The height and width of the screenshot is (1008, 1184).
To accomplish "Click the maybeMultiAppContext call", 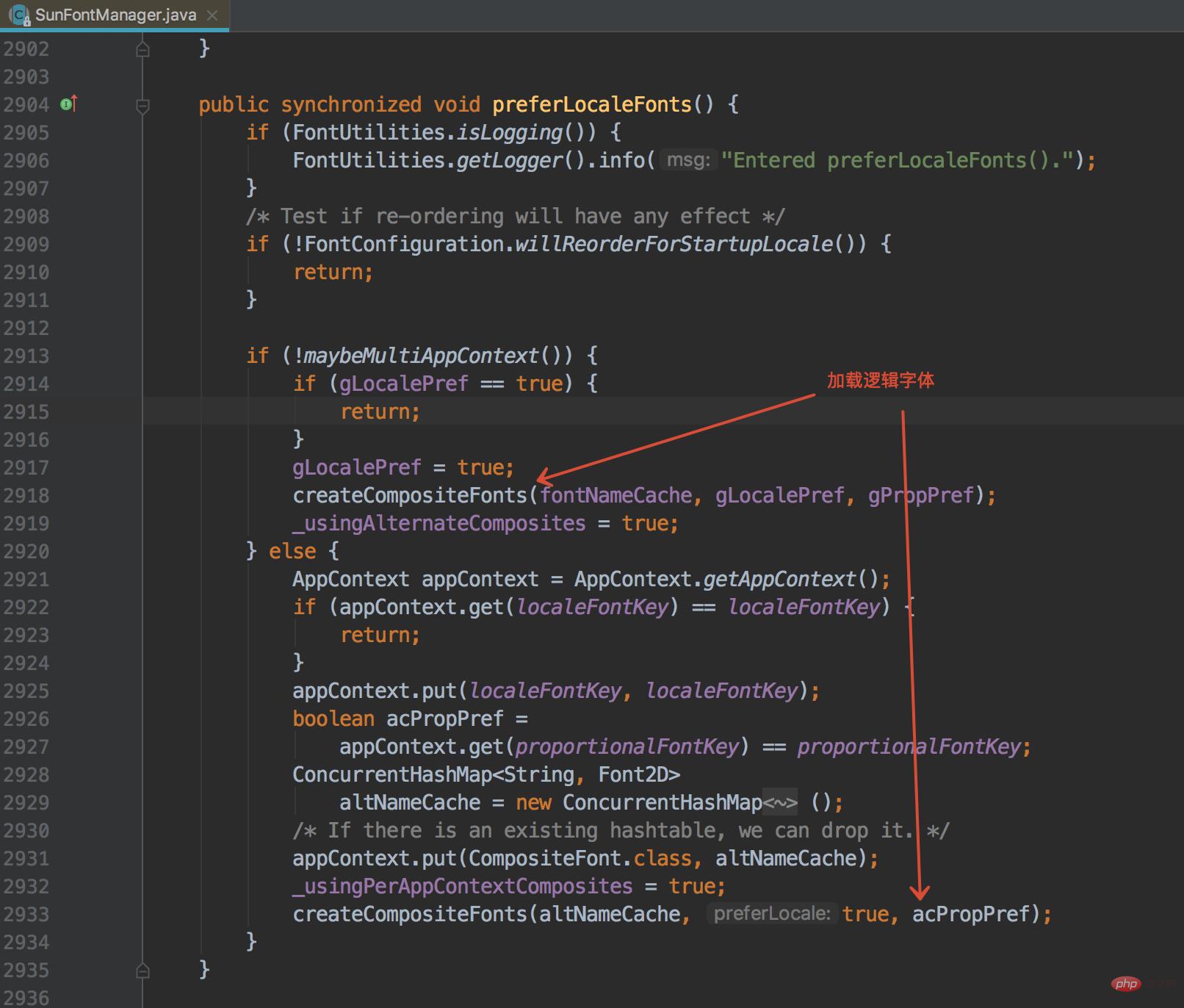I will 422,356.
